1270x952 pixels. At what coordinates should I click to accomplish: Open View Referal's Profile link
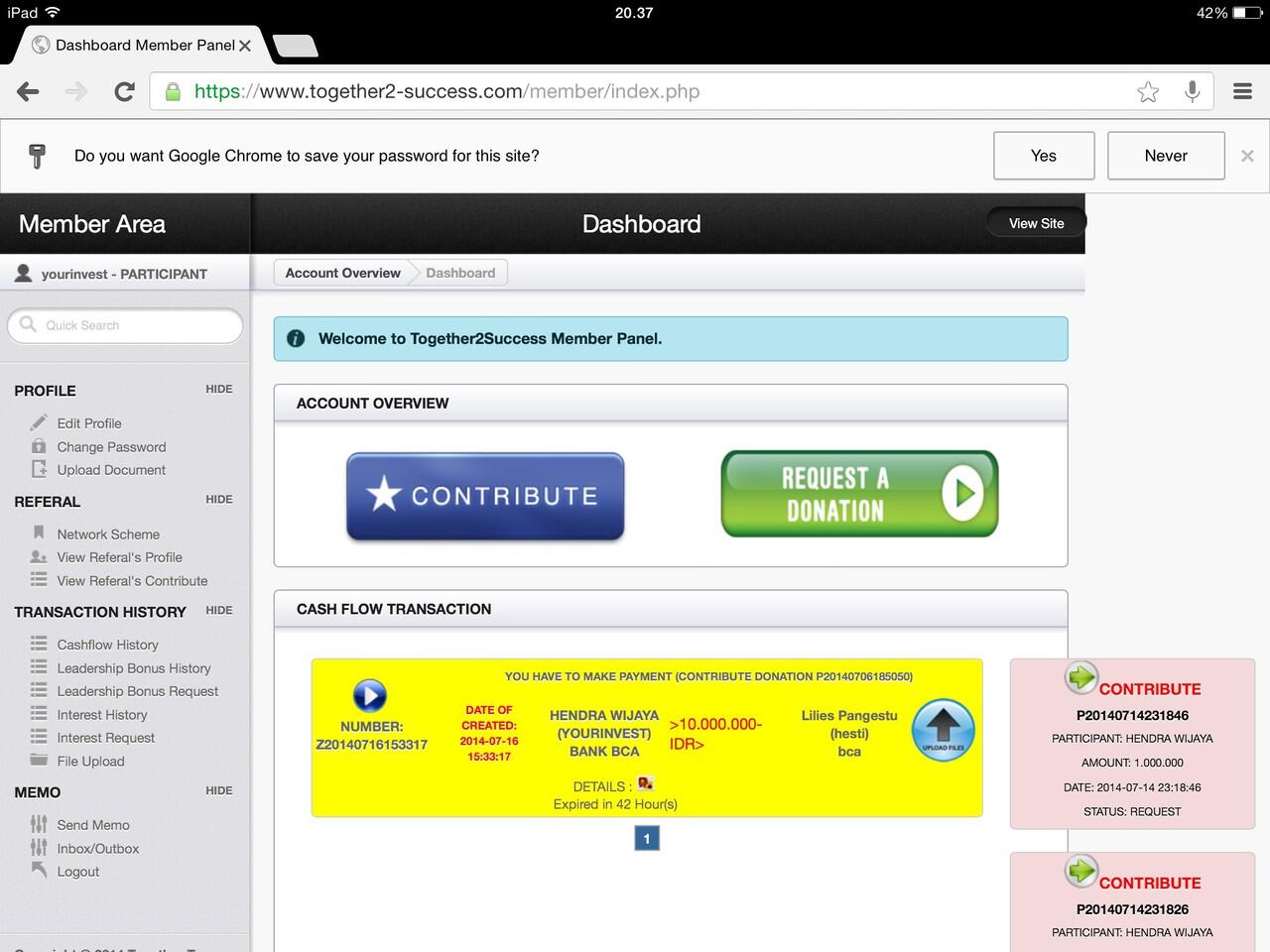point(120,557)
